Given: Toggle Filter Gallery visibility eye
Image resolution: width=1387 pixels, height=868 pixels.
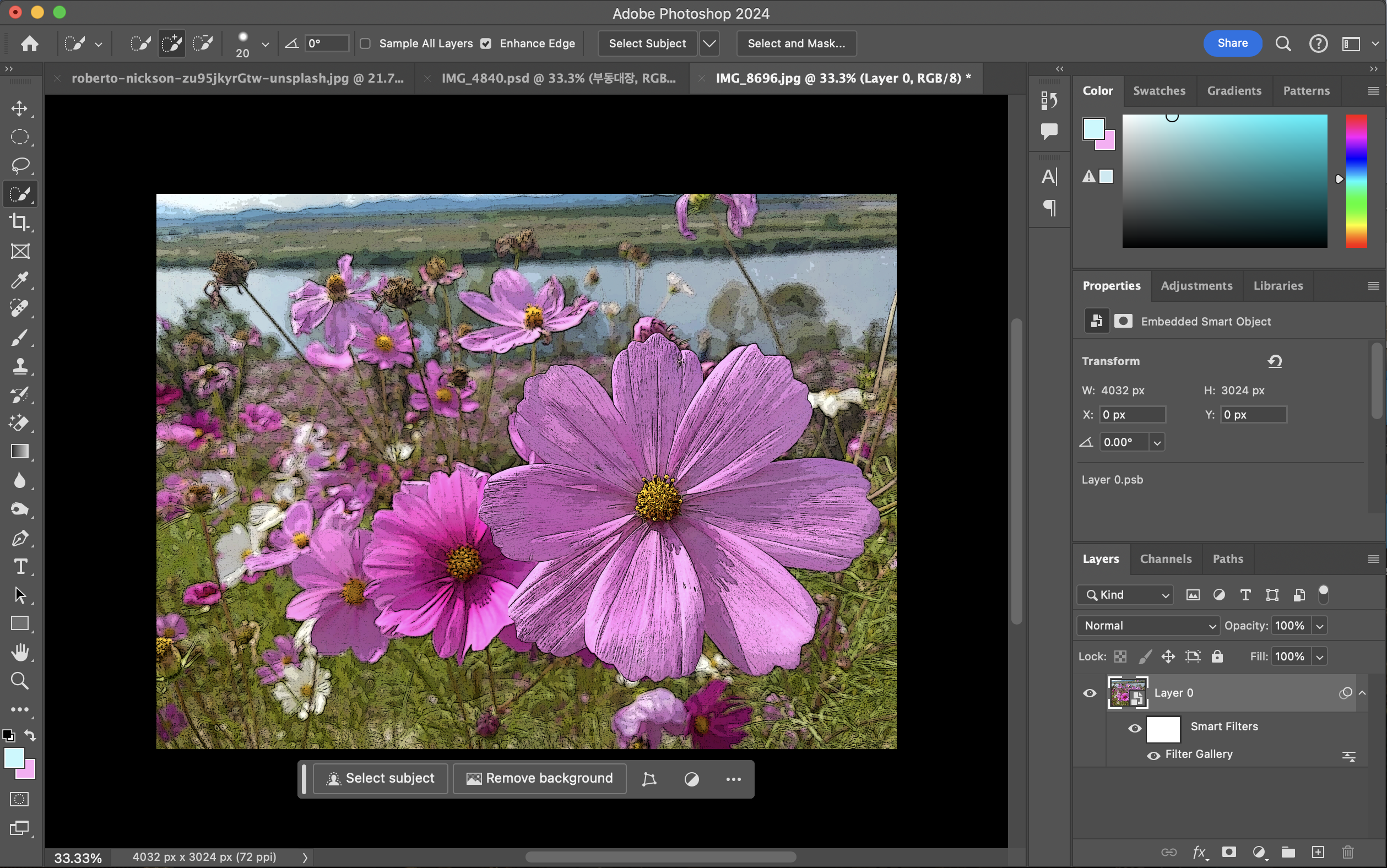Looking at the screenshot, I should (1153, 755).
